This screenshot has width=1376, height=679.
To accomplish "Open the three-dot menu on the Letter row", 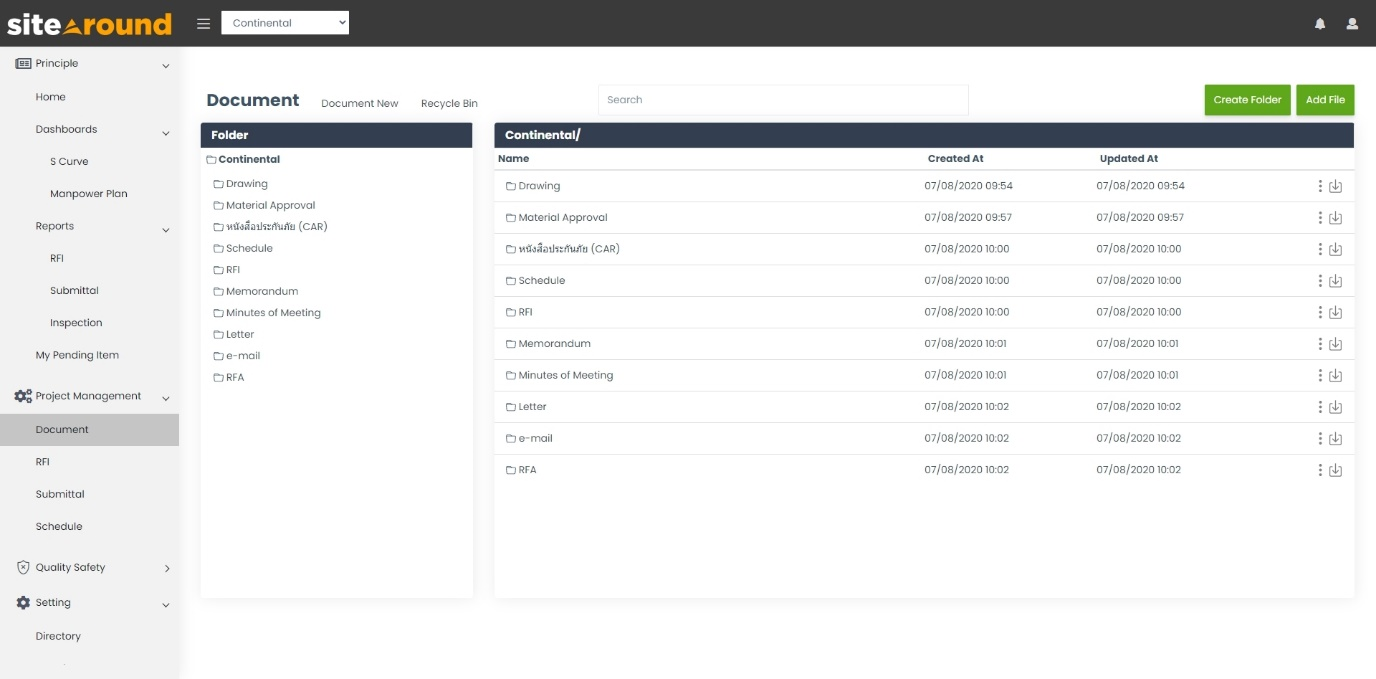I will pyautogui.click(x=1320, y=406).
